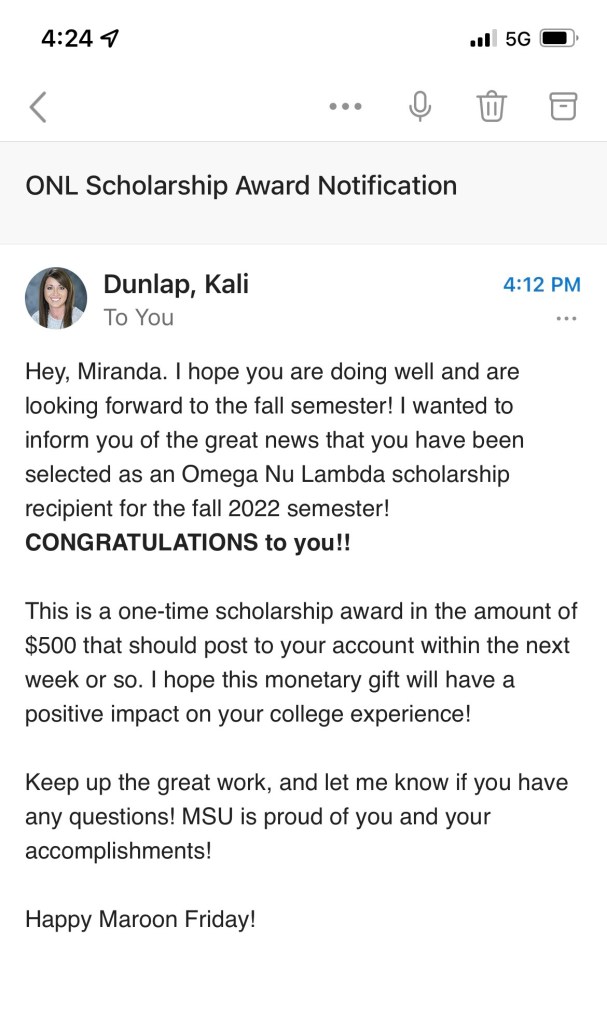This screenshot has height=1024, width=607.
Task: Tap the 5G network indicator
Action: 518,39
